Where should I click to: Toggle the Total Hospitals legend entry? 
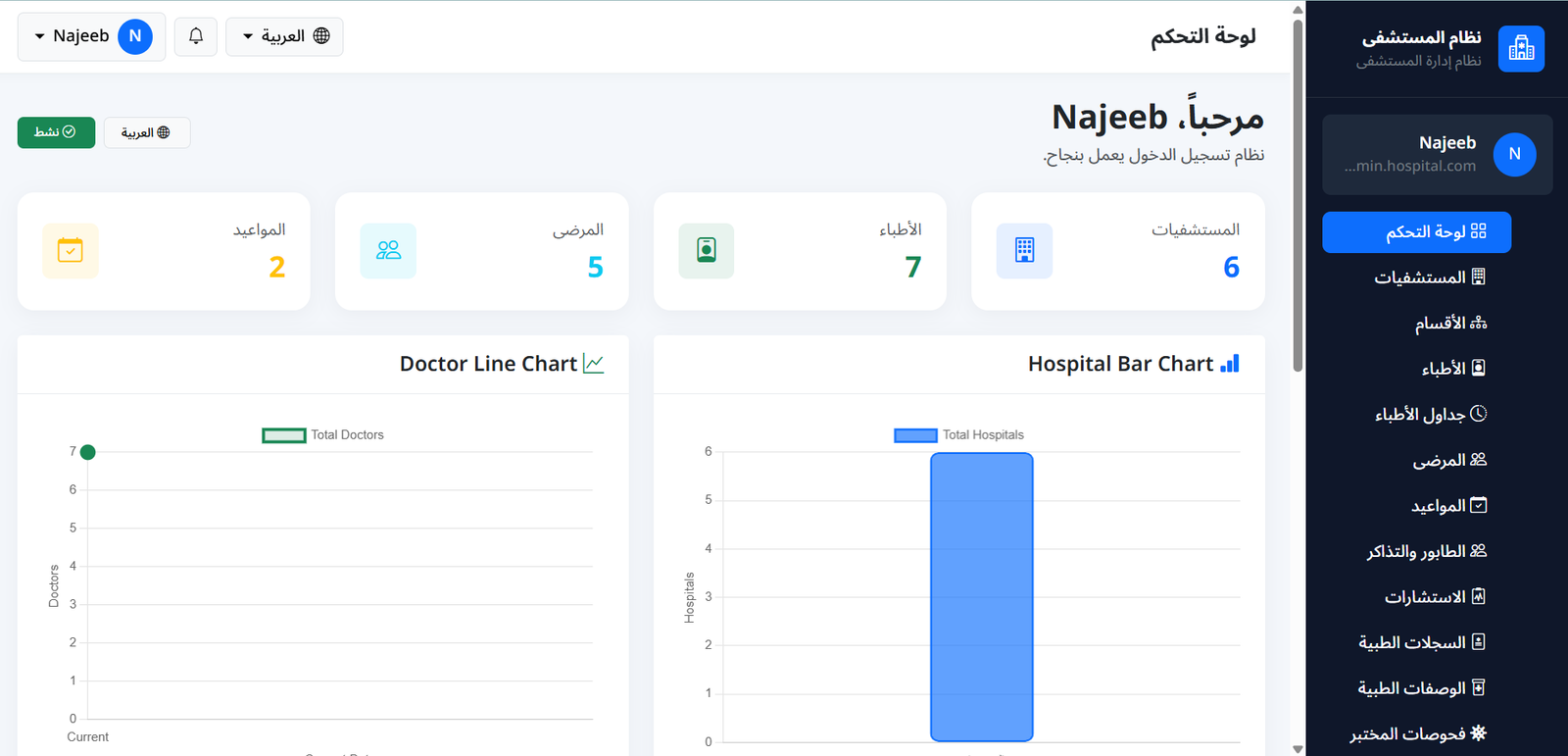[958, 435]
